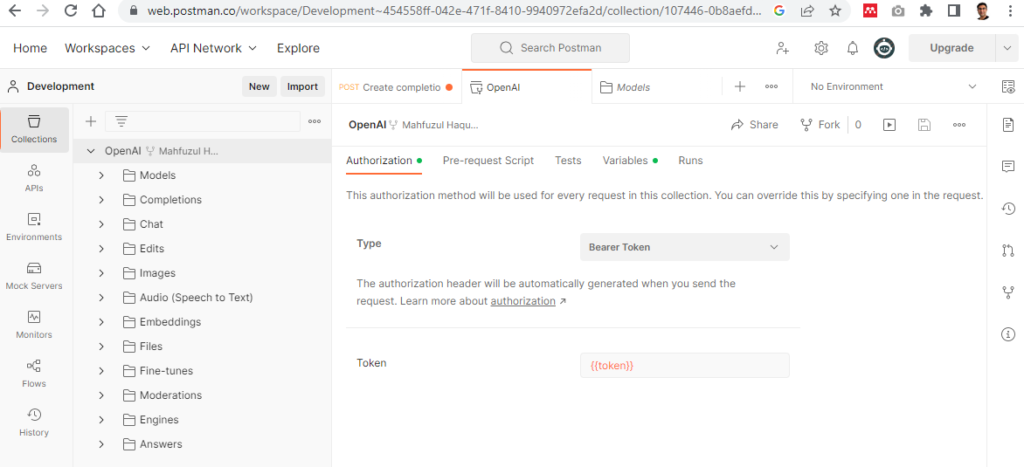
Task: Switch to the Pre-request Script tab
Action: 488,160
